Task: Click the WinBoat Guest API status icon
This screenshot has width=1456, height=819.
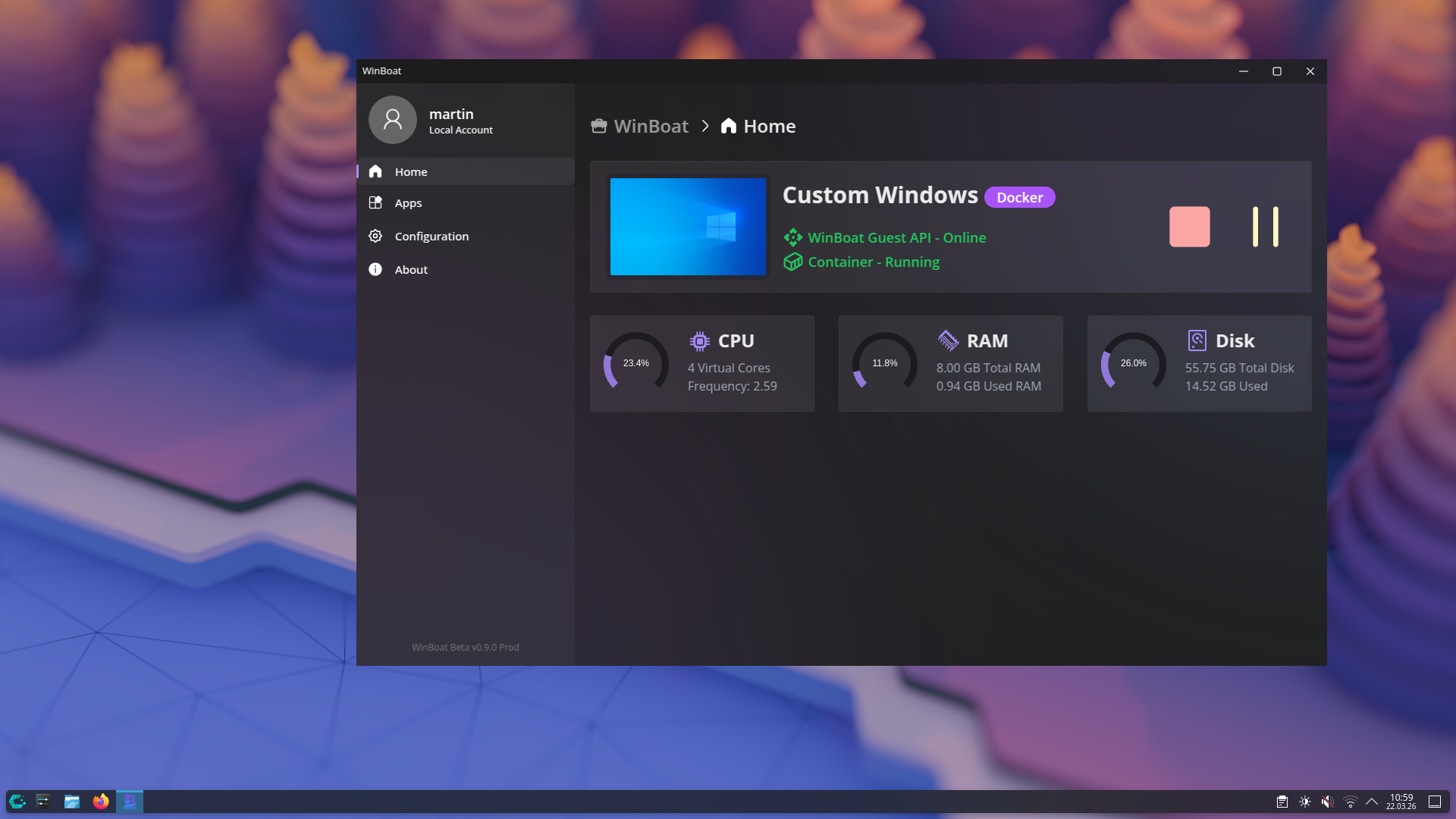Action: coord(792,237)
